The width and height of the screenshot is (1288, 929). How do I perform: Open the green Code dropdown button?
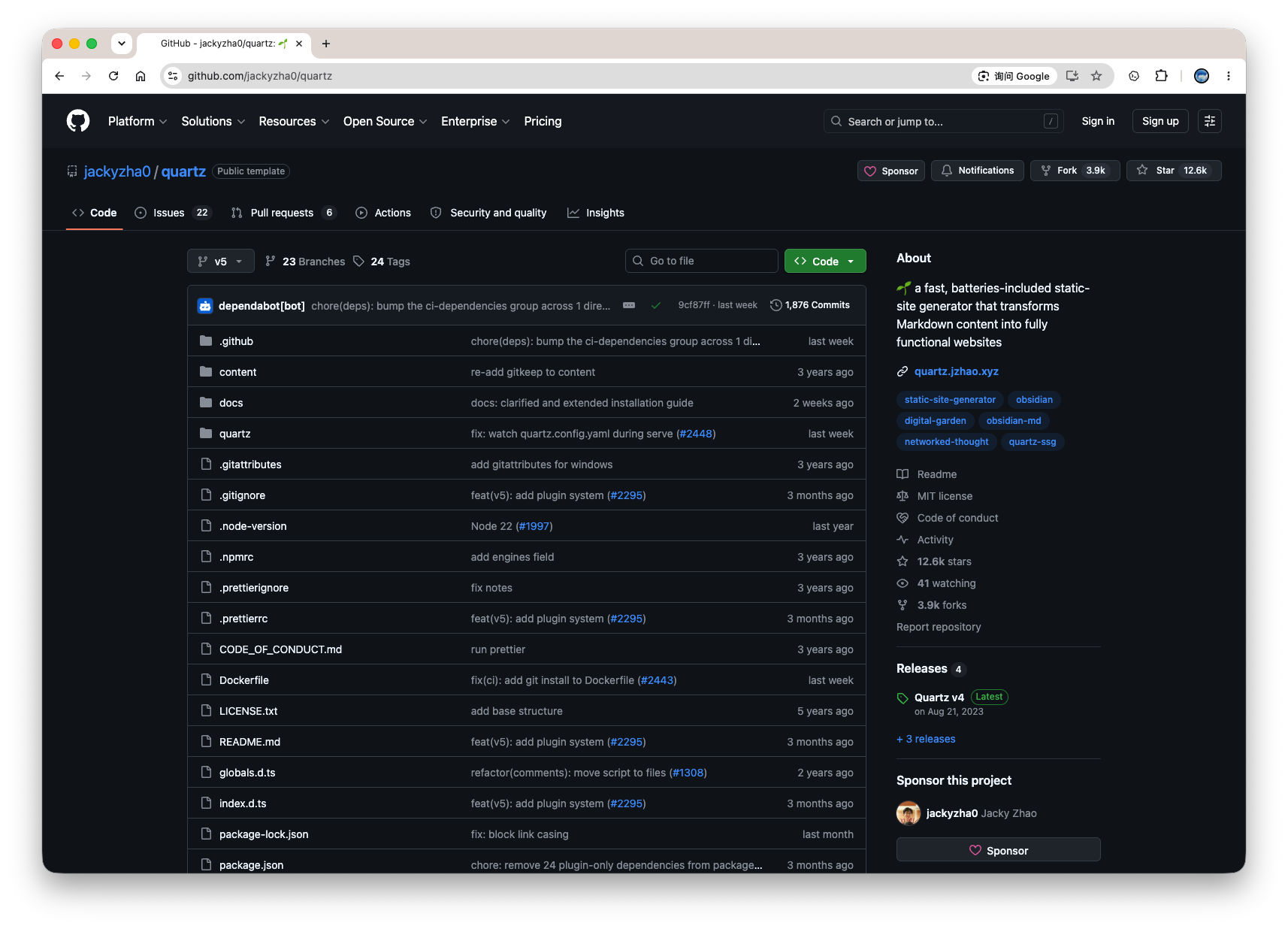[x=825, y=261]
